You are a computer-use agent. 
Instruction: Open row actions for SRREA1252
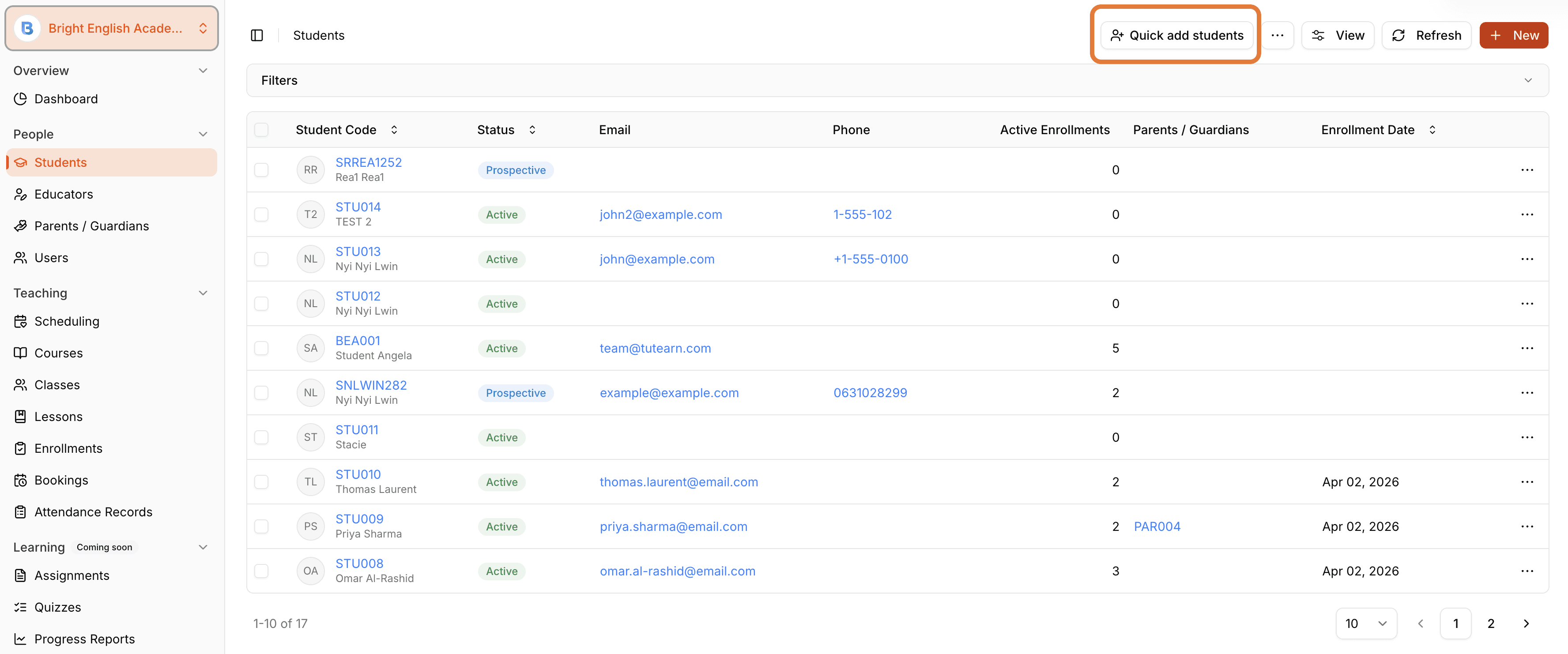1527,170
